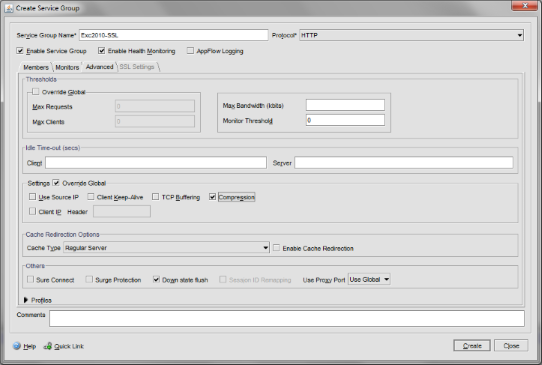
Task: Tick Enable Cache Redirection checkbox
Action: pos(277,248)
